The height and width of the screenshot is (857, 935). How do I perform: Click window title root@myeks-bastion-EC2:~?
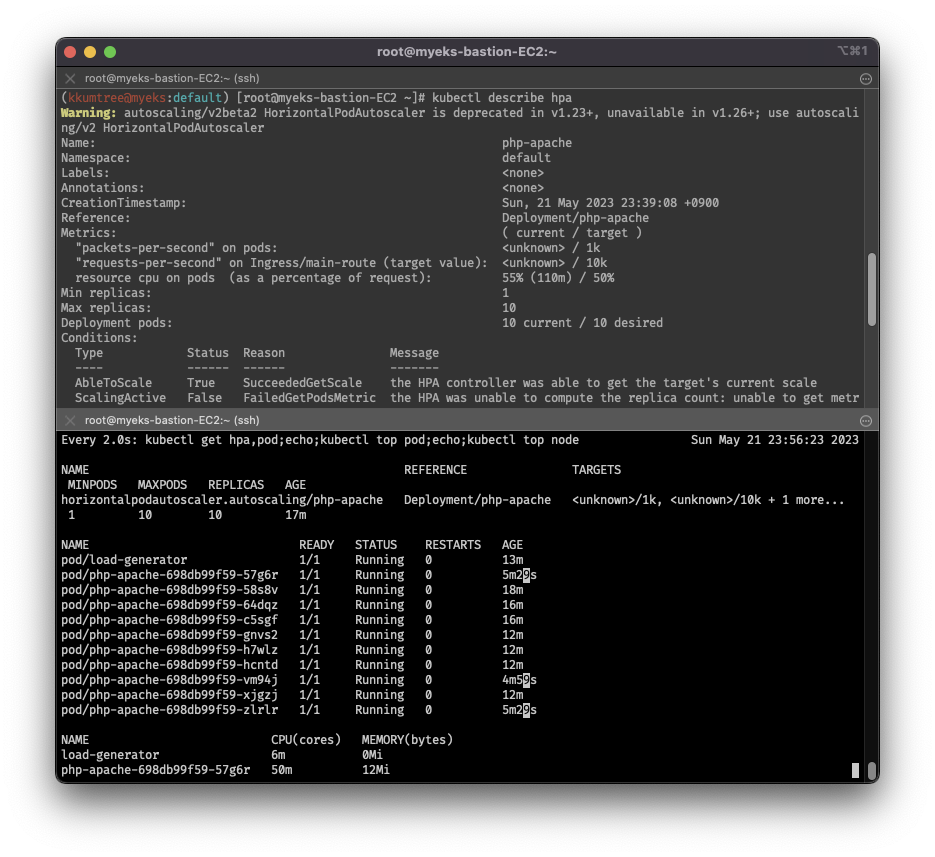(x=467, y=52)
